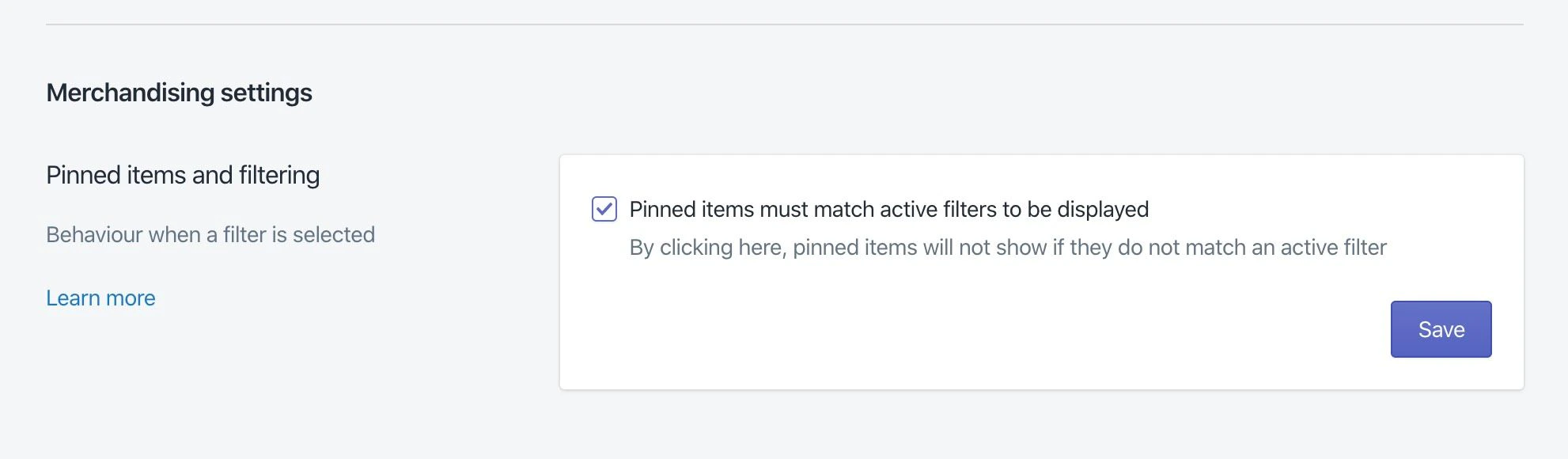Click the 'Pinned items and filtering' section title
This screenshot has height=459, width=1568.
(184, 174)
